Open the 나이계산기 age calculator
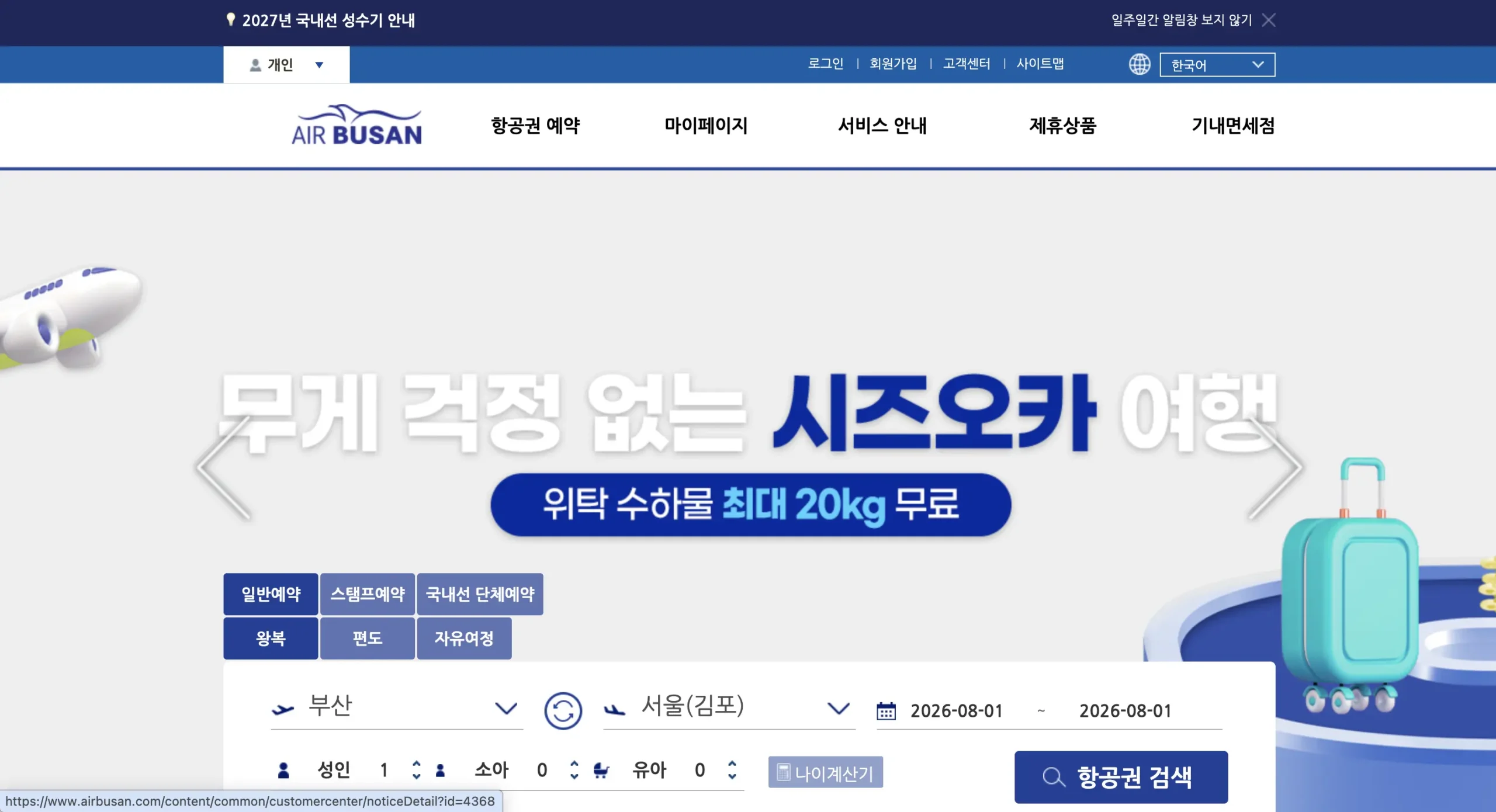This screenshot has width=1496, height=812. click(825, 773)
